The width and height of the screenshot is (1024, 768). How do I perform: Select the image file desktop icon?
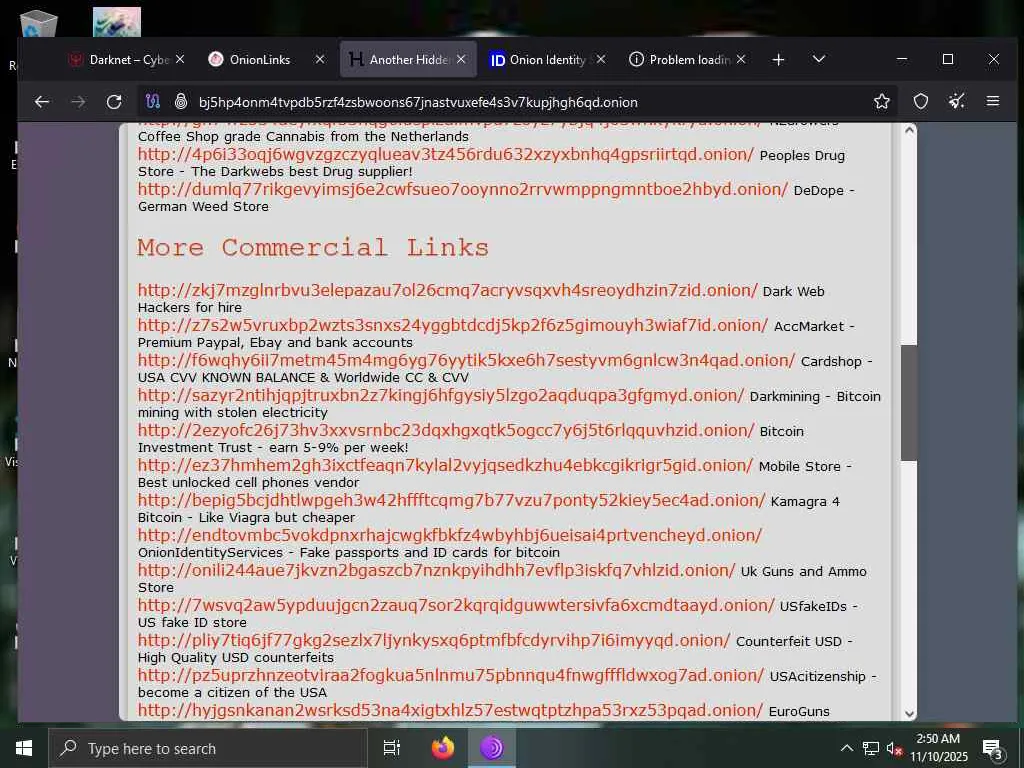117,22
